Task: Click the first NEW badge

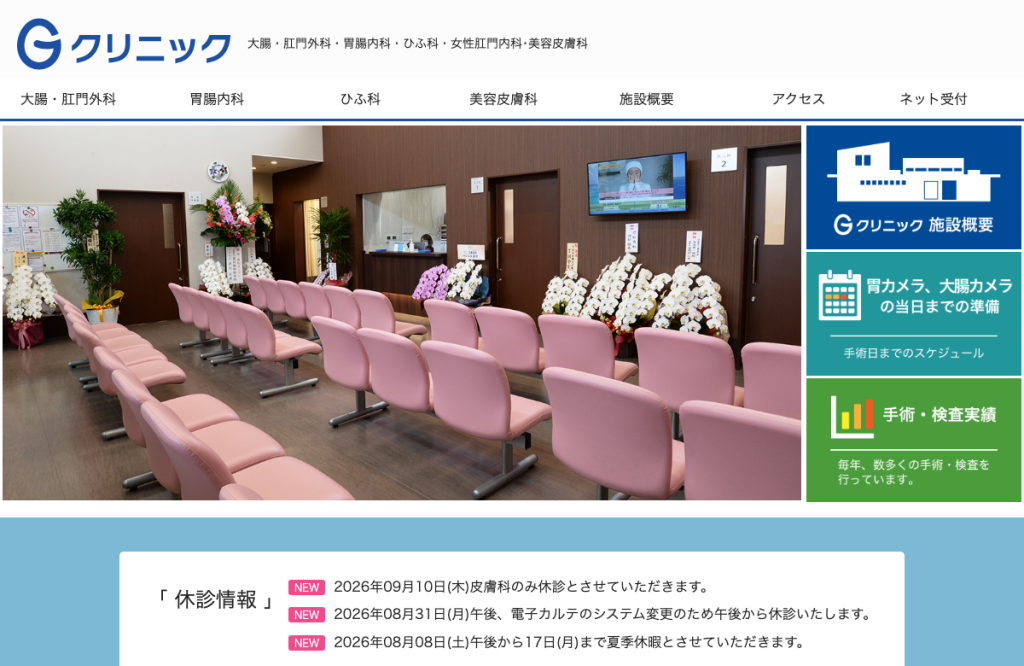Action: [x=306, y=587]
